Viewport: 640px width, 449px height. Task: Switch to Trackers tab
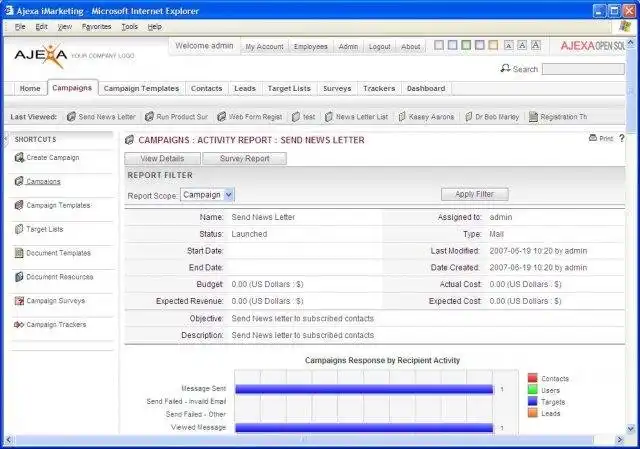[379, 89]
